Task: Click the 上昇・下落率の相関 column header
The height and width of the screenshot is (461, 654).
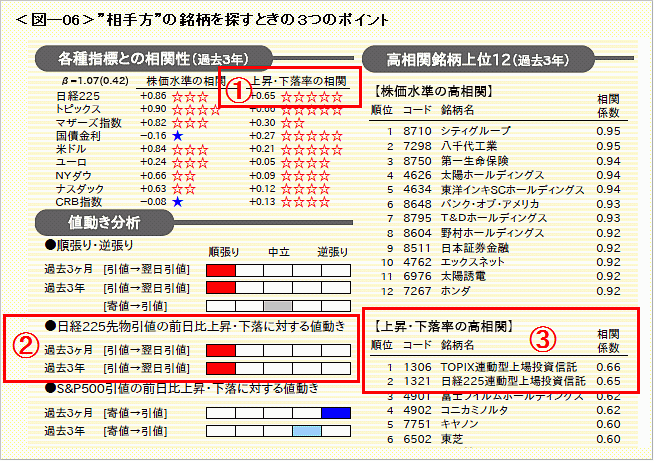Action: coord(299,81)
